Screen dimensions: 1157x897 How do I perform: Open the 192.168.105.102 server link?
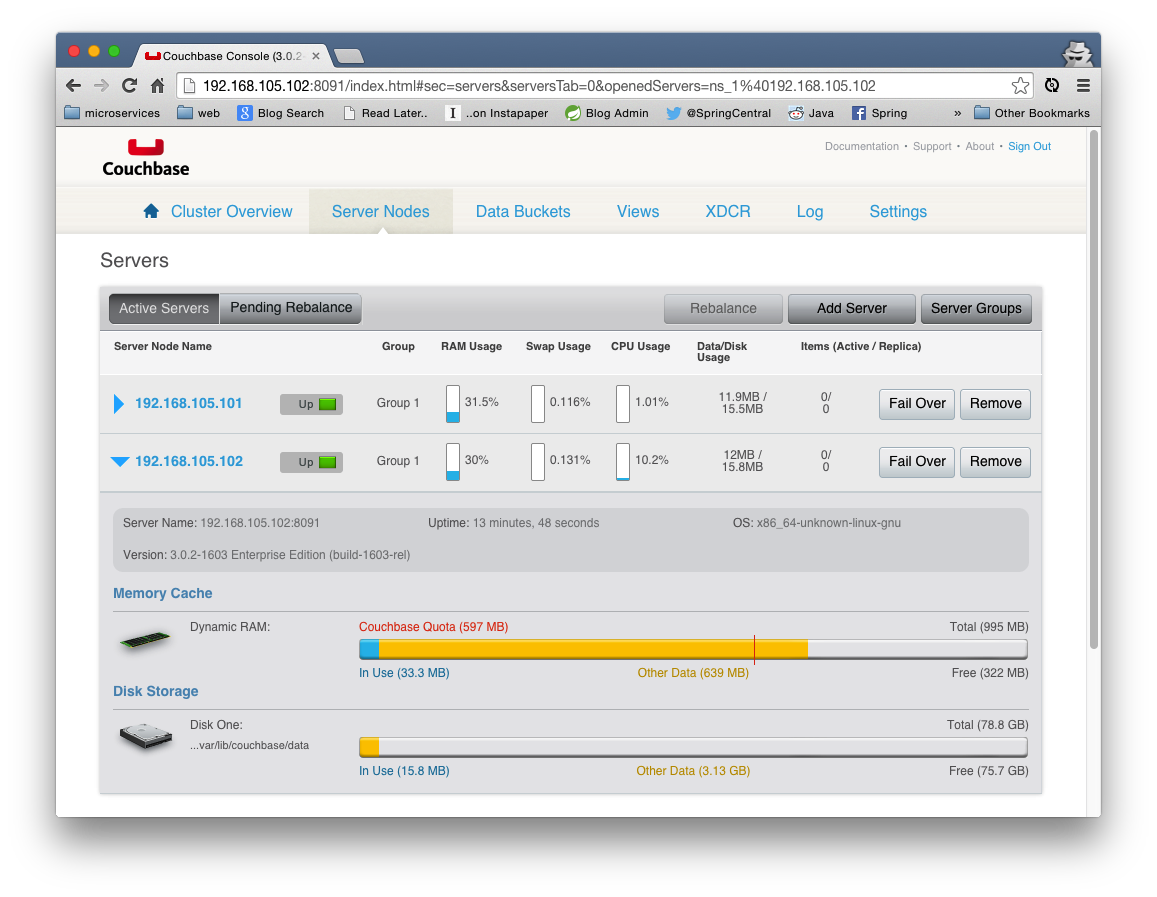coord(188,462)
